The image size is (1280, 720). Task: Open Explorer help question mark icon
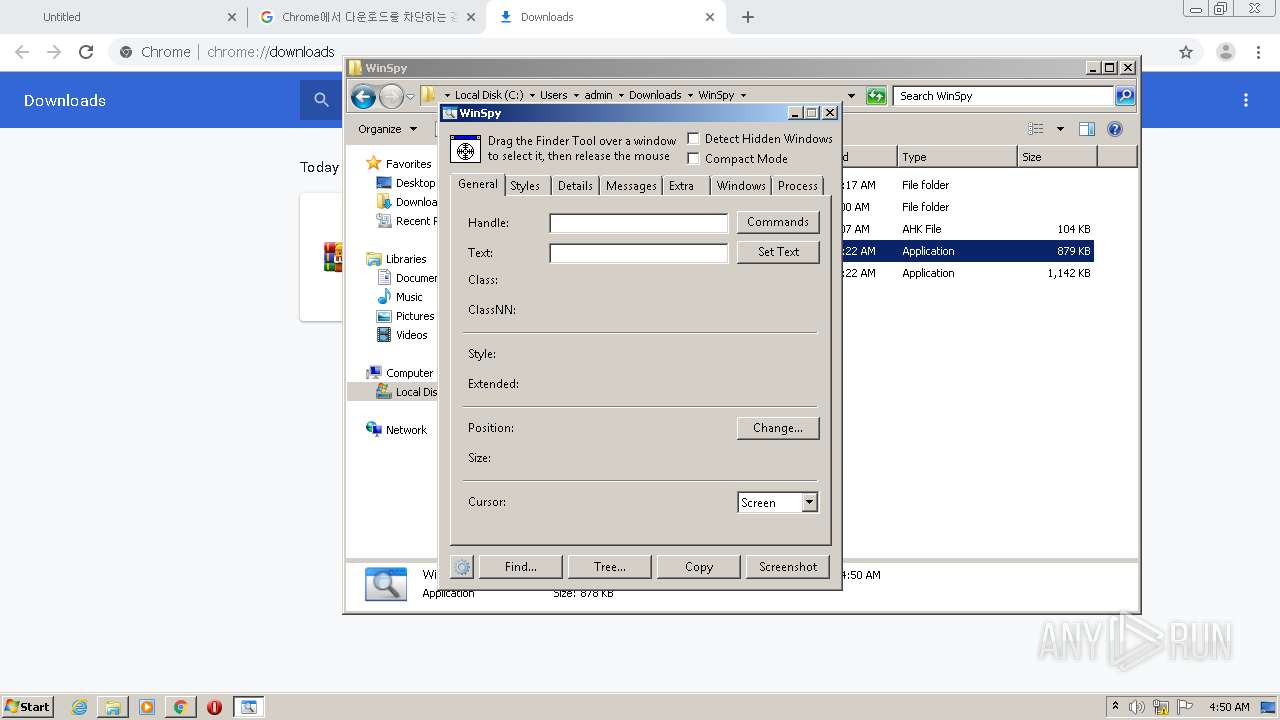pos(1115,129)
